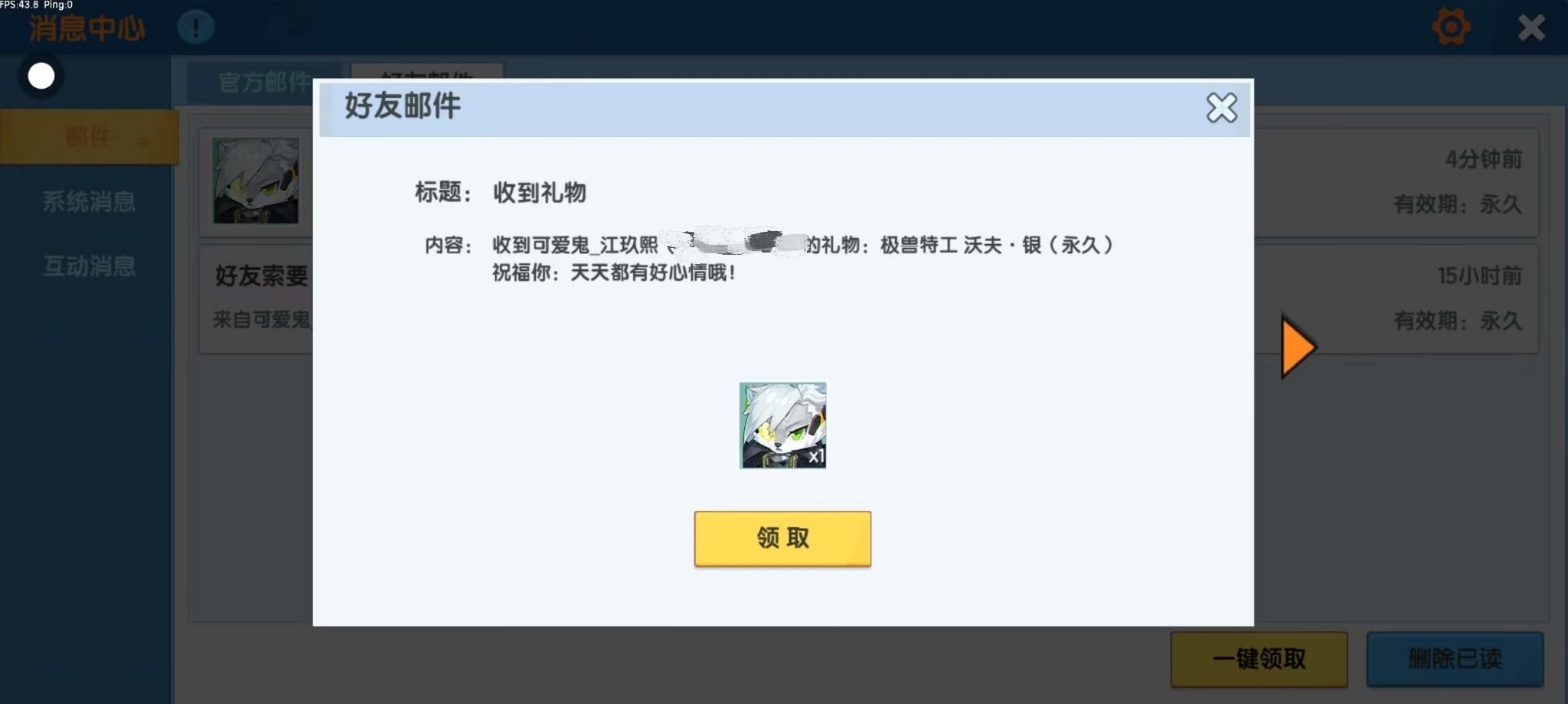The image size is (1568, 704).
Task: Click the 删除已读 delete-read button
Action: click(1455, 659)
